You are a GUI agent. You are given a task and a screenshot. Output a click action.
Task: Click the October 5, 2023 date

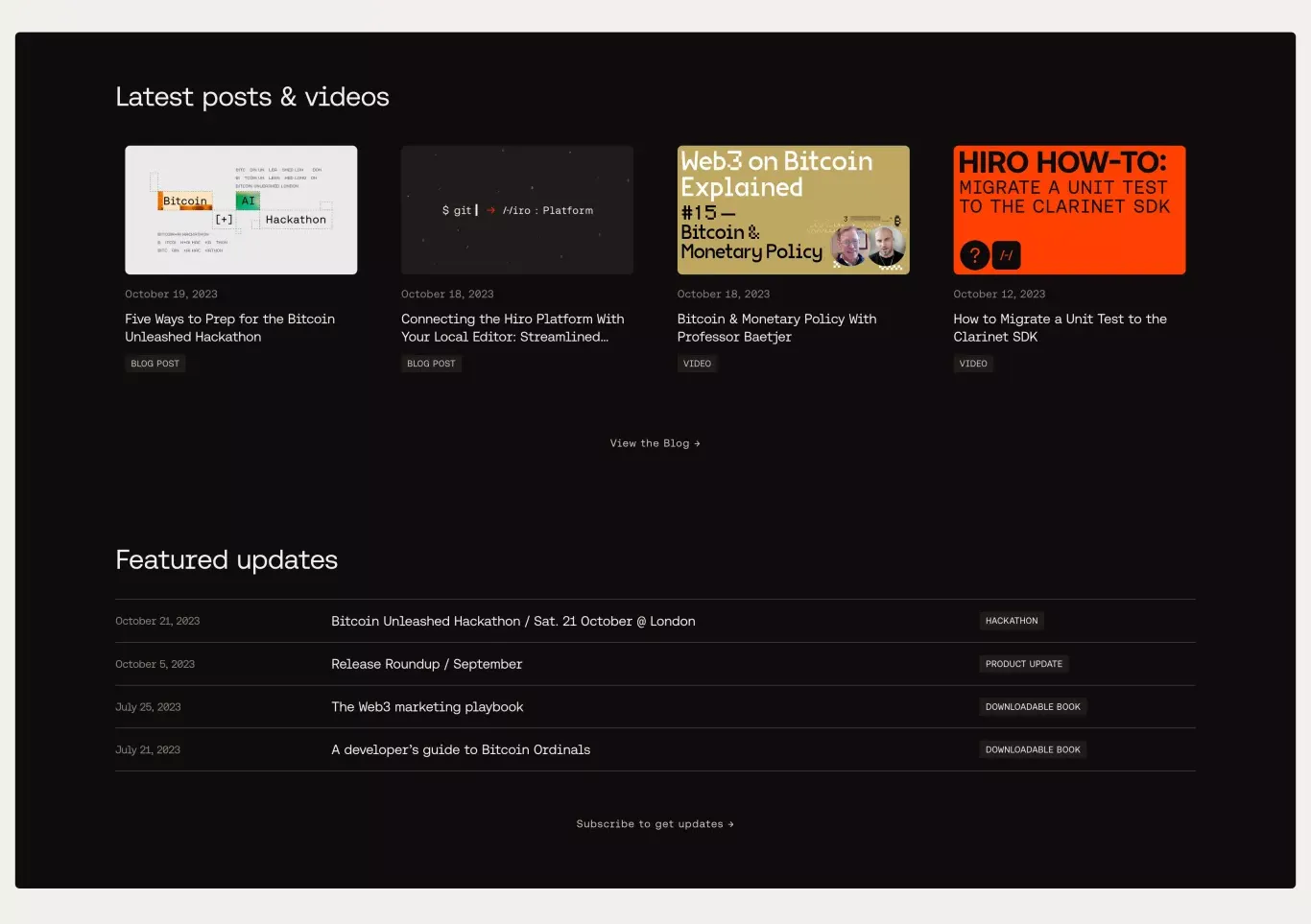click(x=155, y=664)
